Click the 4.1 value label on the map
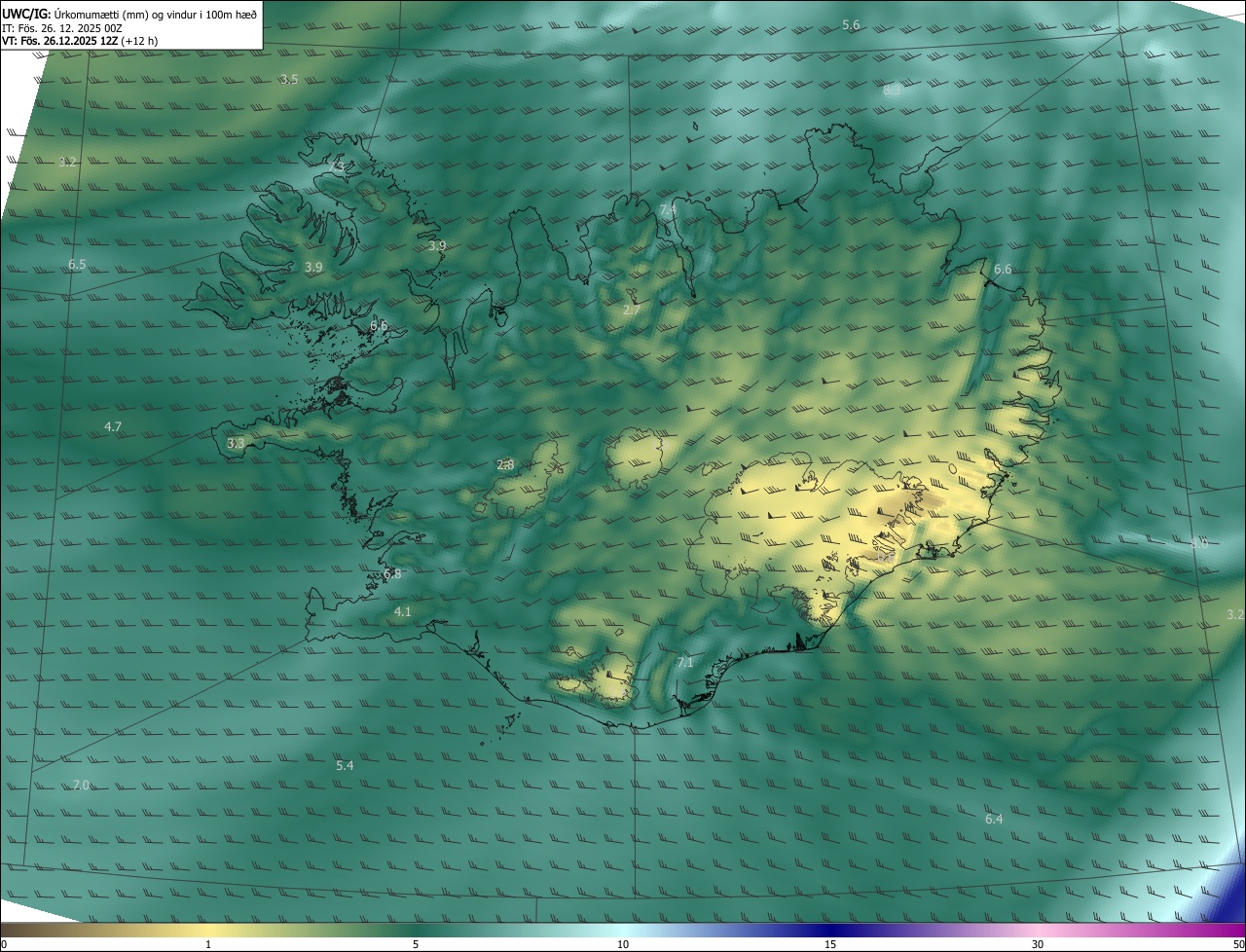1246x952 pixels. coord(403,611)
